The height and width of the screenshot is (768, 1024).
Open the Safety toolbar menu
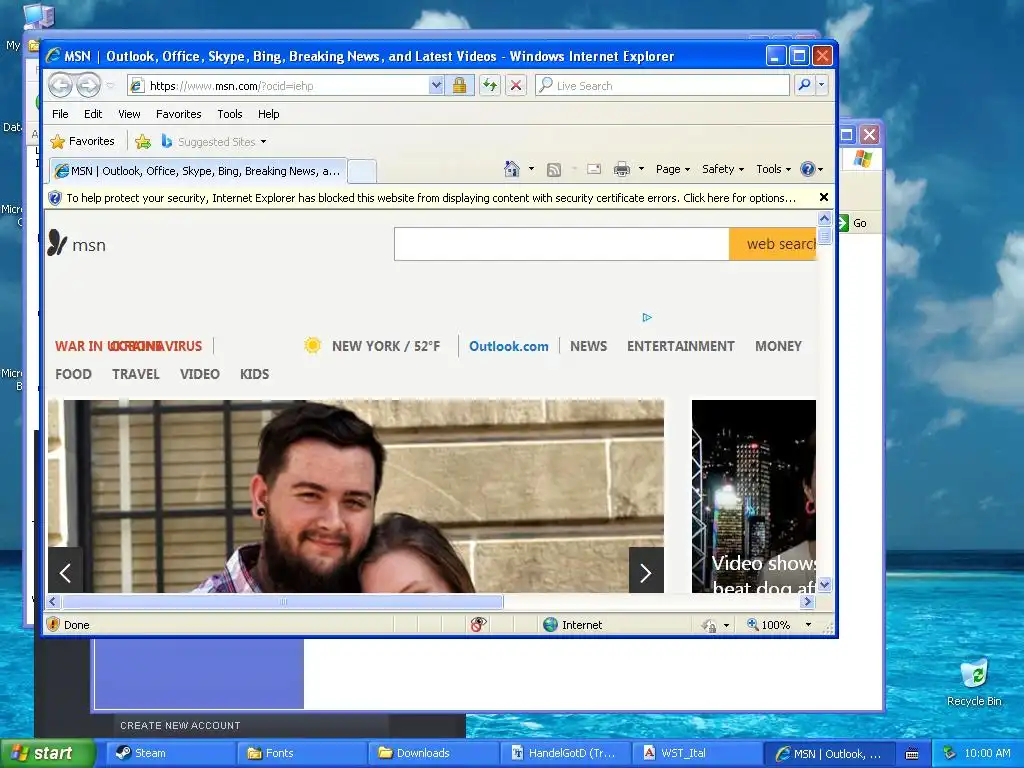point(722,169)
